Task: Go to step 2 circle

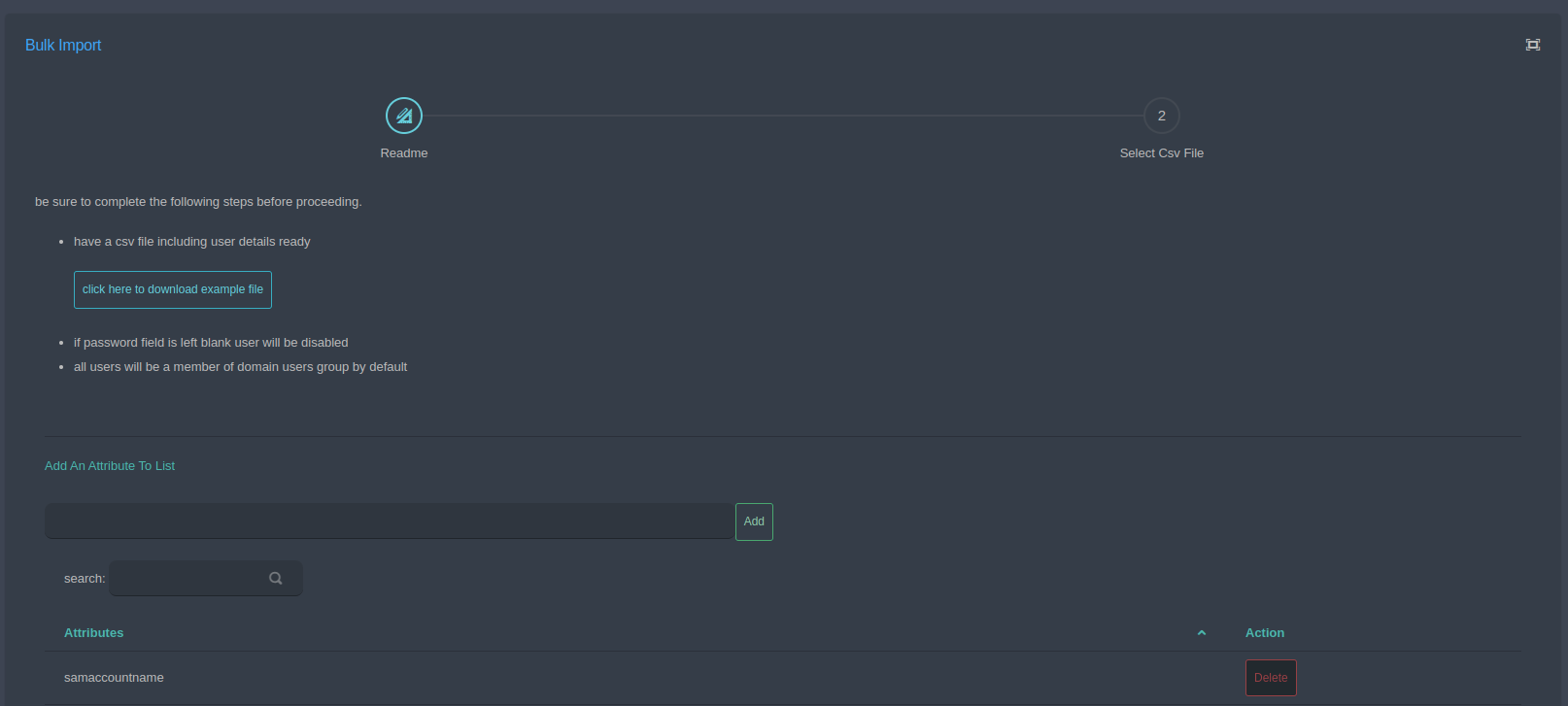Action: 1162,116
